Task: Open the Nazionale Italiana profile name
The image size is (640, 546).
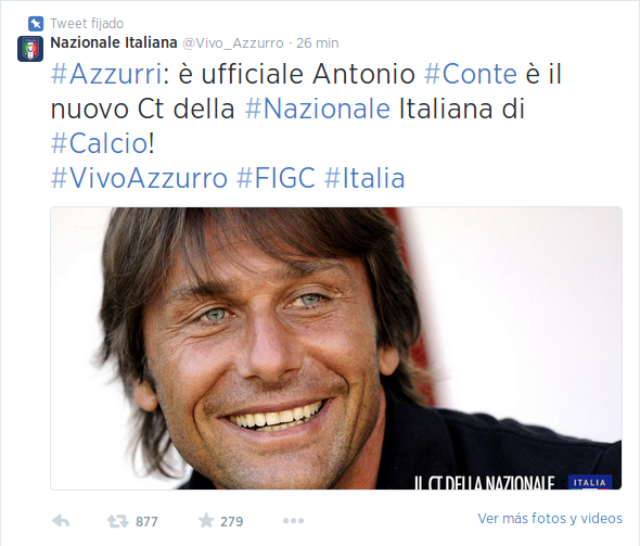Action: (x=113, y=42)
